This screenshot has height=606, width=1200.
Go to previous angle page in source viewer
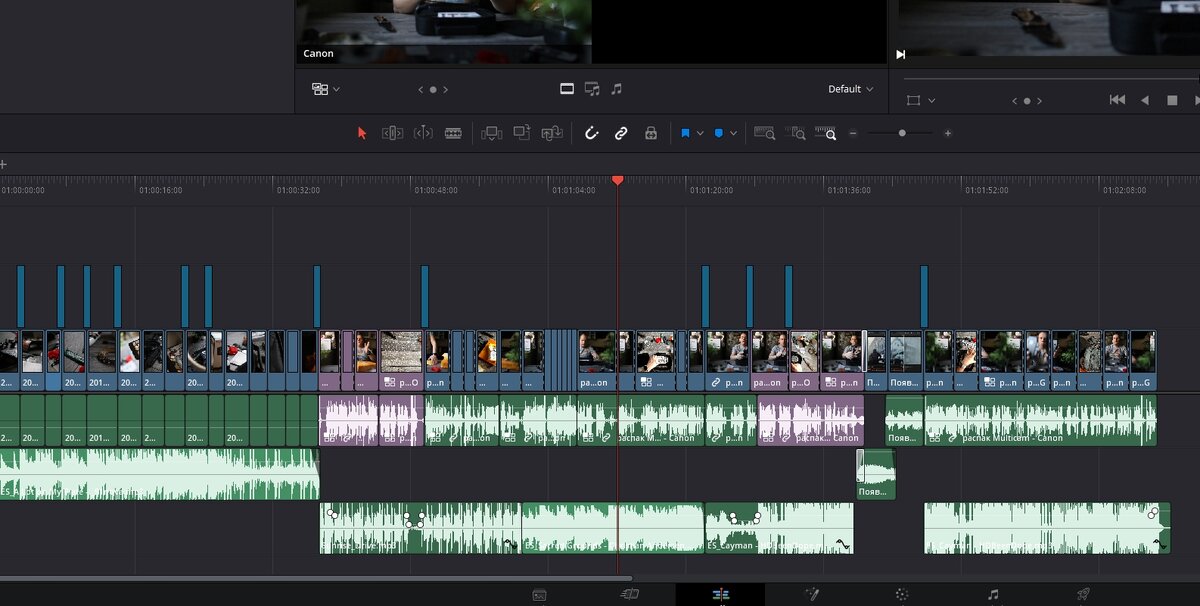421,89
